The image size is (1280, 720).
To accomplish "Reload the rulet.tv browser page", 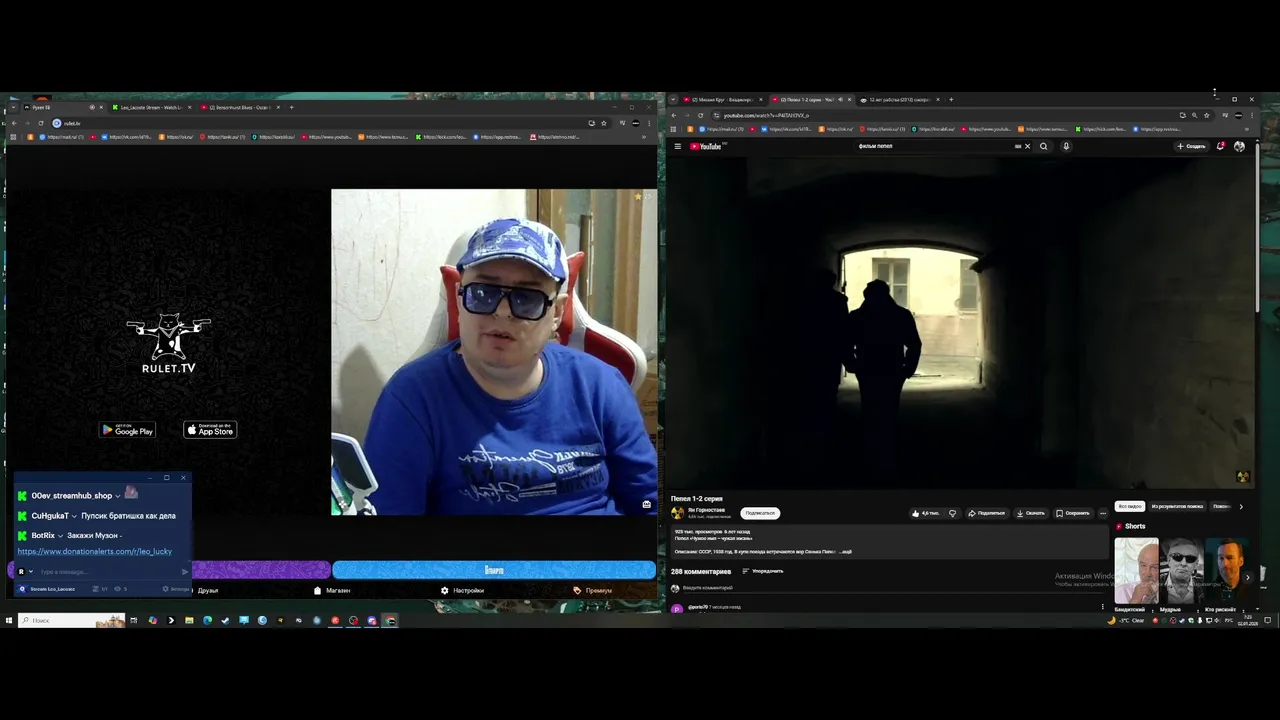I will tap(40, 123).
